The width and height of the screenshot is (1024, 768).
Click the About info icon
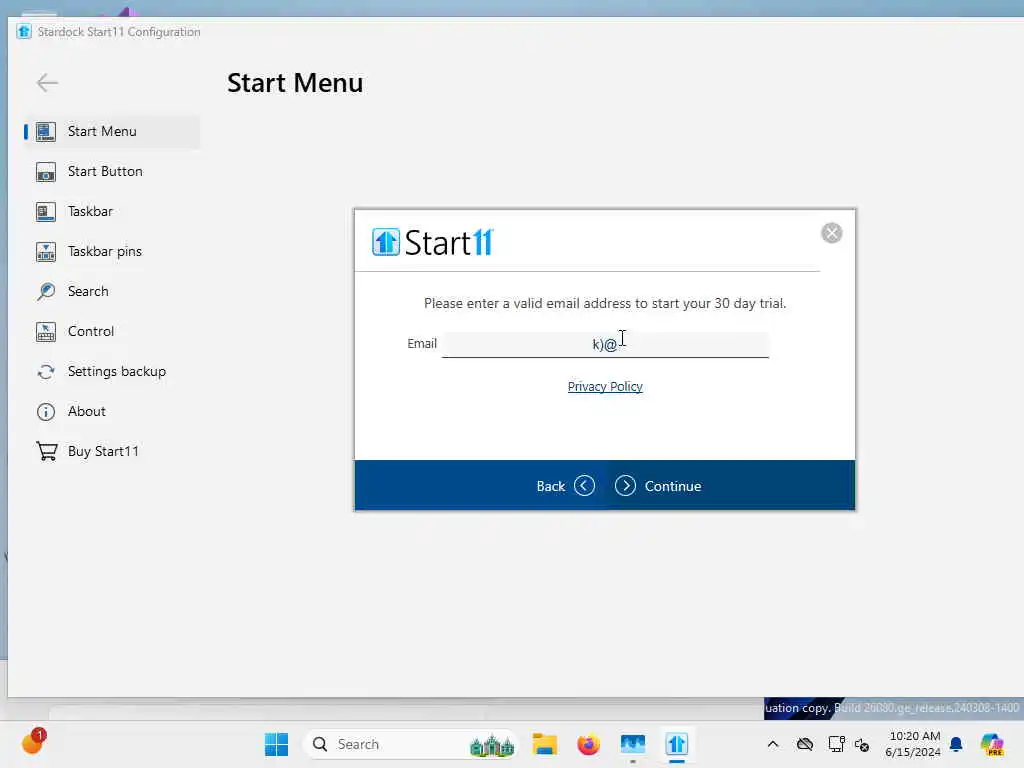point(46,411)
